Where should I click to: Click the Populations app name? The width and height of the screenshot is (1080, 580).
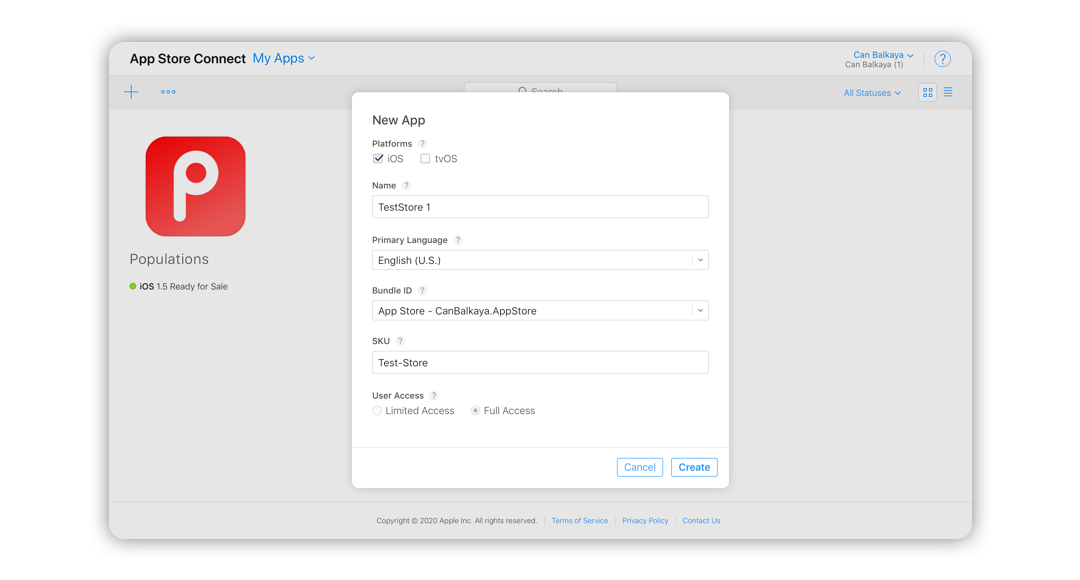(x=169, y=259)
